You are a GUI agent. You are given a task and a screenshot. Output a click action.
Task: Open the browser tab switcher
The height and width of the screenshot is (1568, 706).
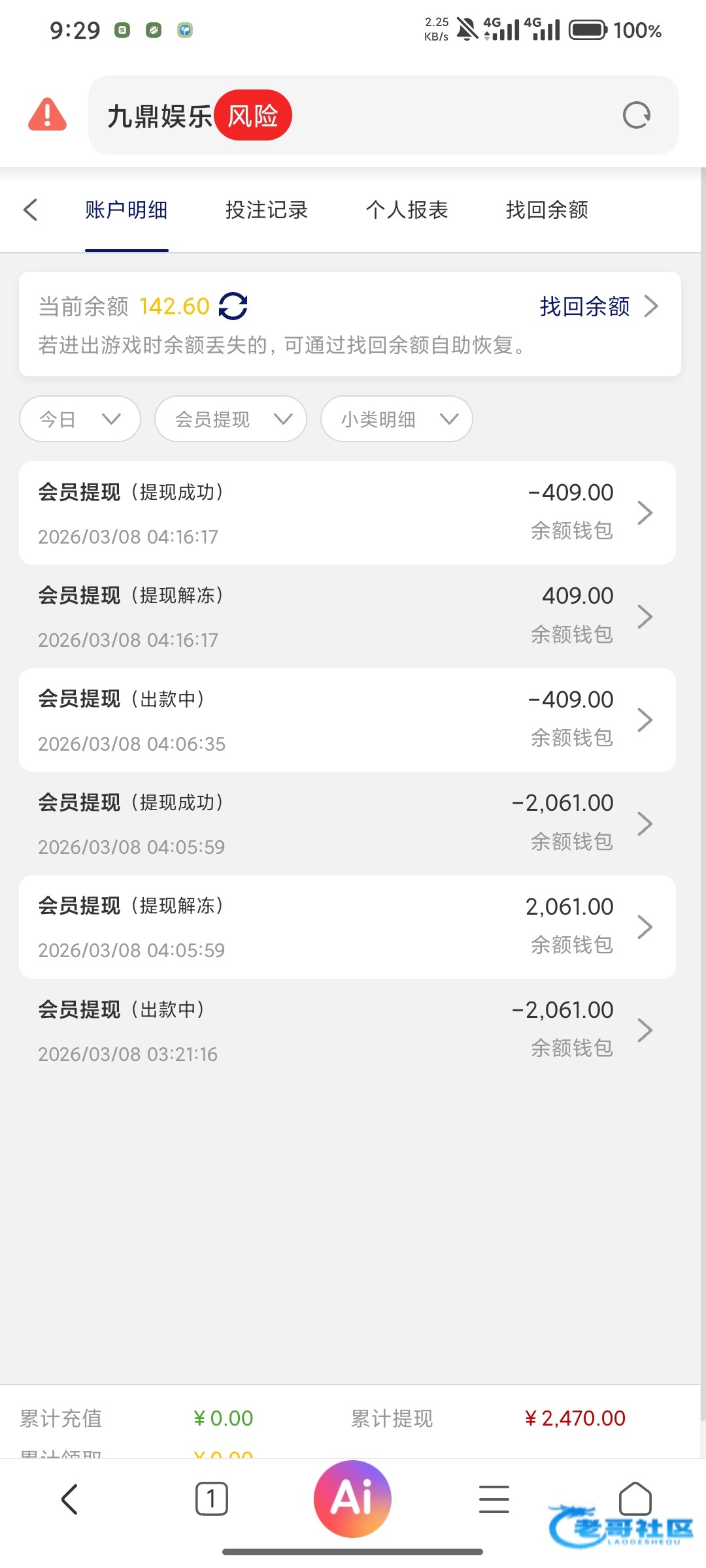tap(211, 1498)
